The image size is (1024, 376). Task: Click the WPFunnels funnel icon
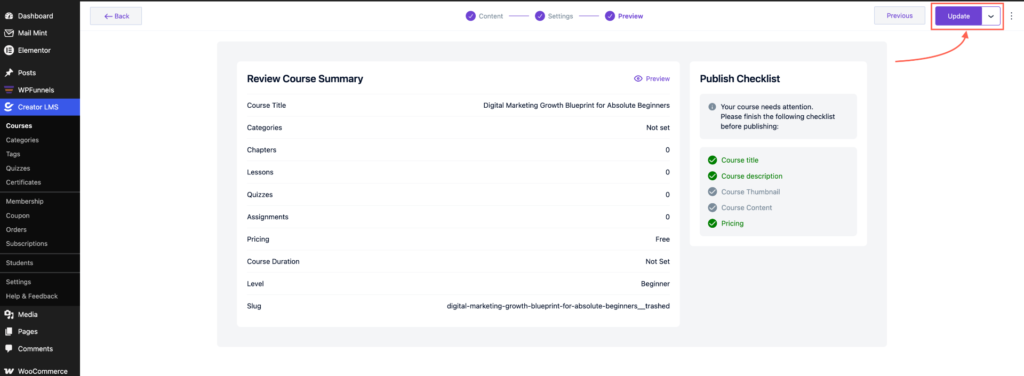(9, 89)
